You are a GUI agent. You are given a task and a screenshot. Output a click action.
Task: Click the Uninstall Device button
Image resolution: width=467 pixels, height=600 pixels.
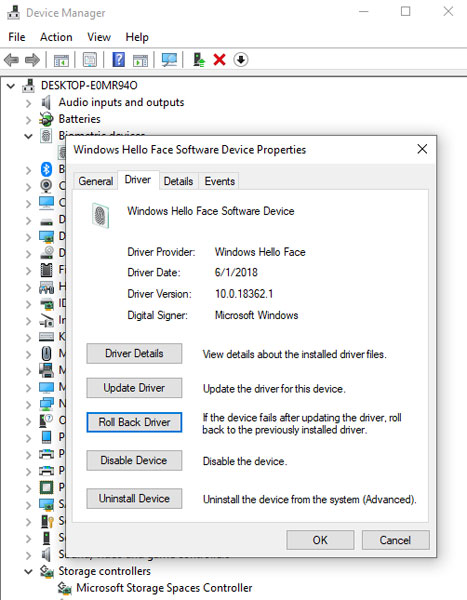pyautogui.click(x=134, y=498)
